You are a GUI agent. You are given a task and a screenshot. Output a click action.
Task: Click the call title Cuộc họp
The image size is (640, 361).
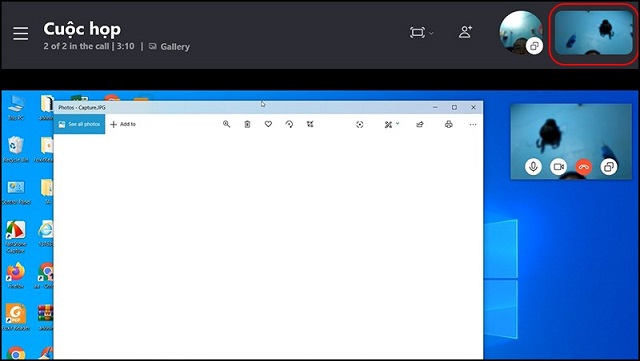click(x=82, y=29)
